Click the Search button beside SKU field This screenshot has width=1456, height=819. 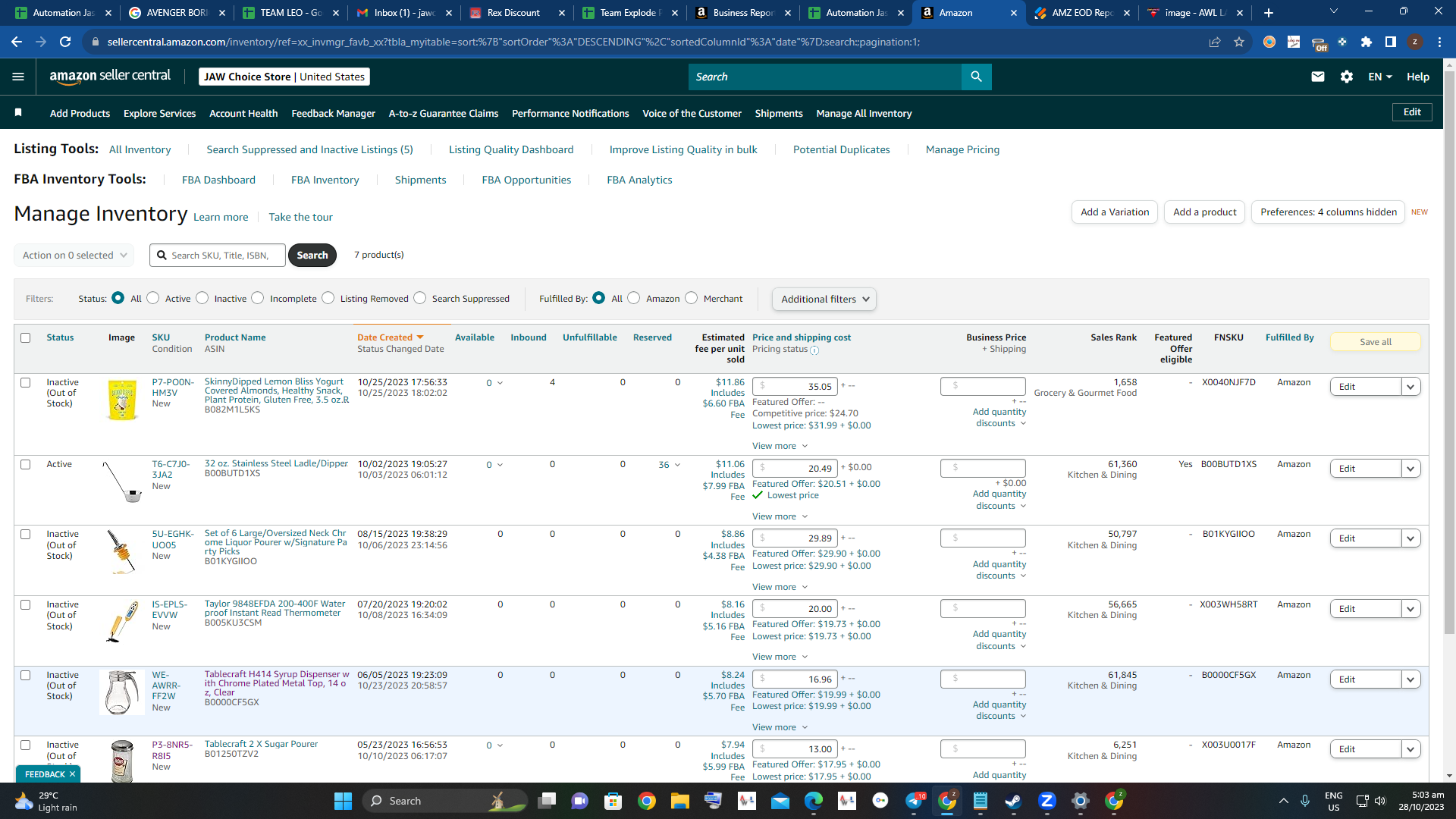[312, 256]
